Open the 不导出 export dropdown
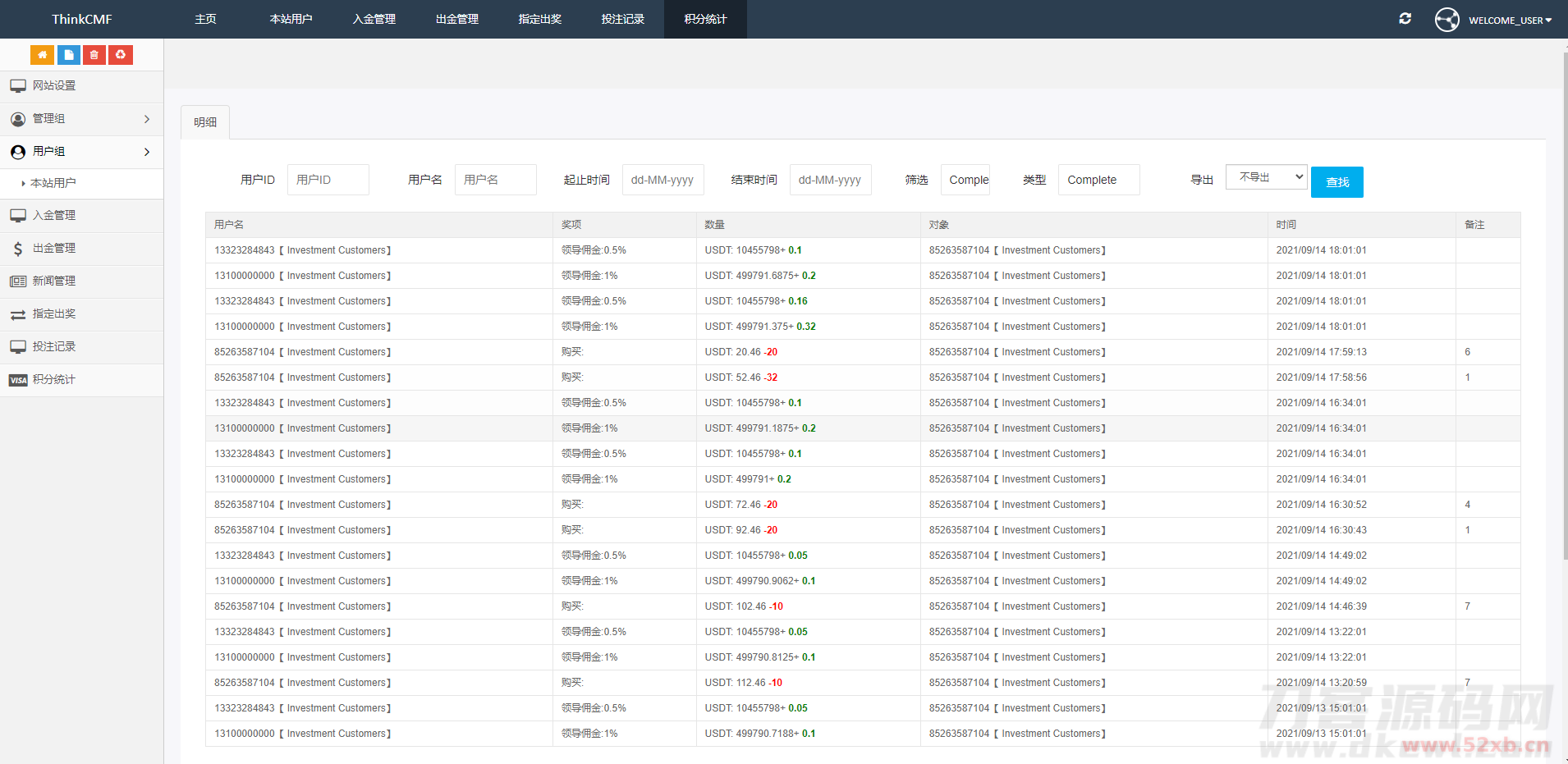This screenshot has height=764, width=1568. [1266, 177]
